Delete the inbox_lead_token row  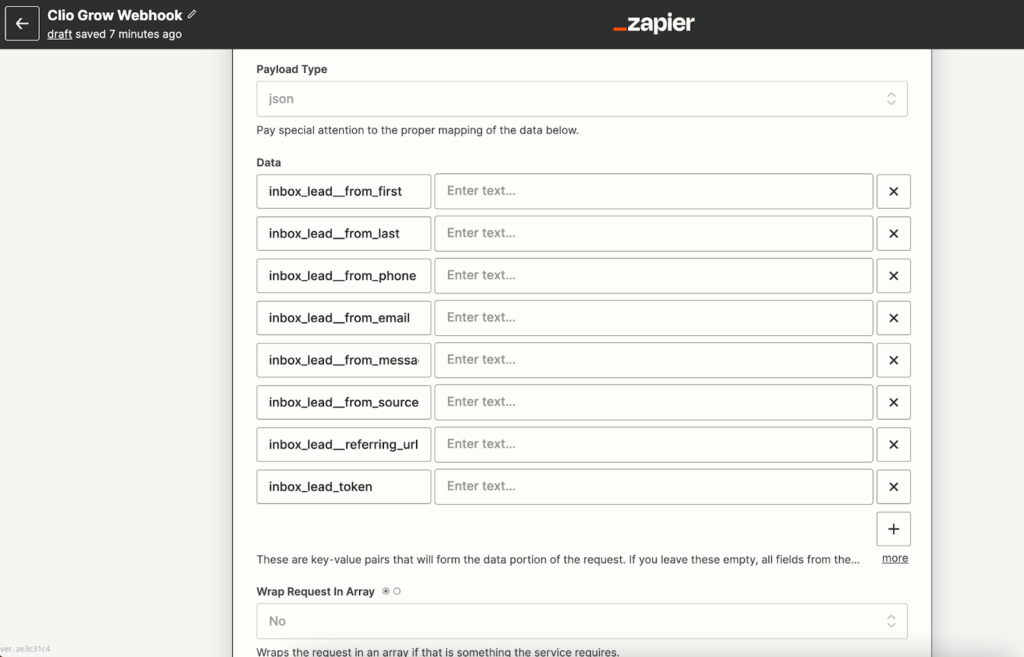click(893, 487)
